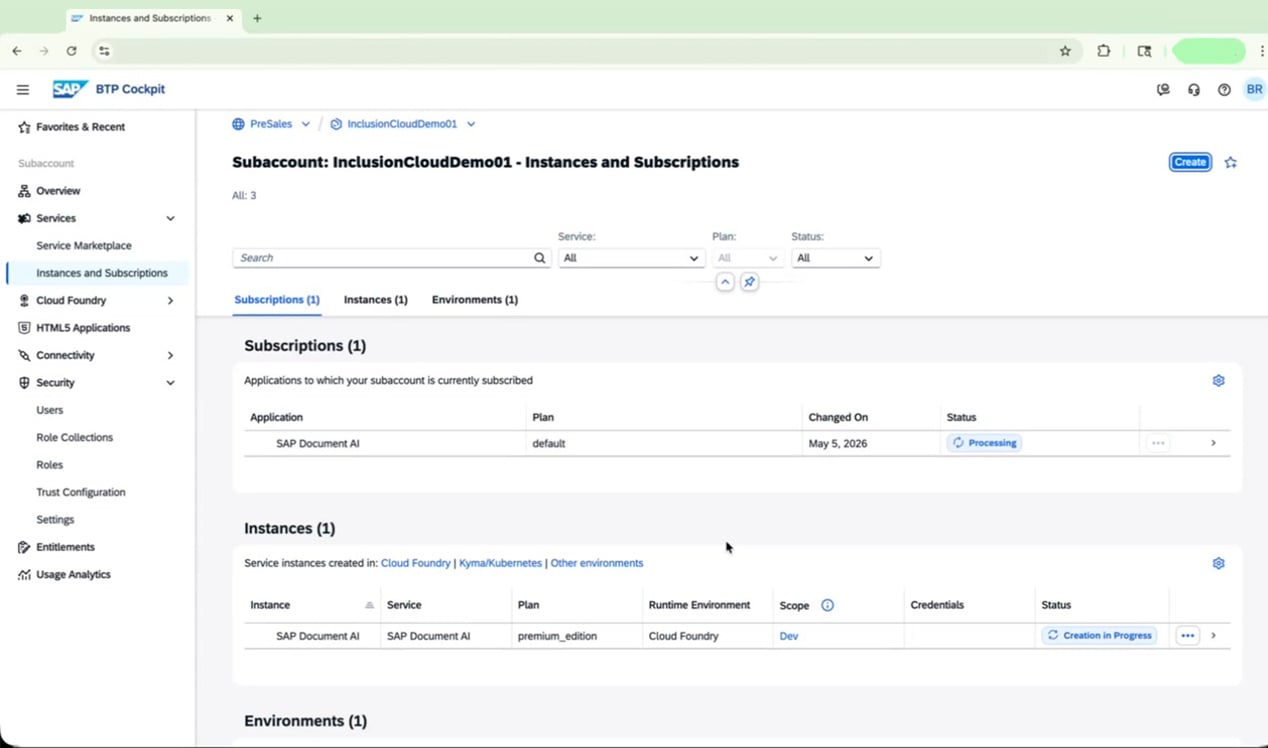Expand SAP Document AI instance row details
Screen dimensions: 1268x748
point(1213,635)
